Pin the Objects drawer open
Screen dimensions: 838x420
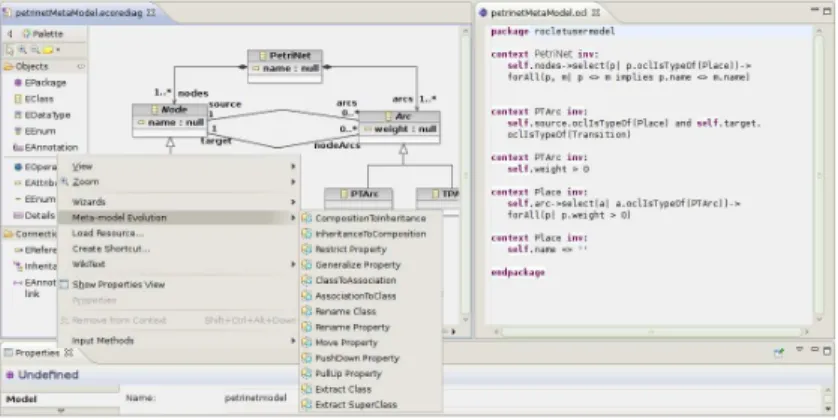pos(81,66)
